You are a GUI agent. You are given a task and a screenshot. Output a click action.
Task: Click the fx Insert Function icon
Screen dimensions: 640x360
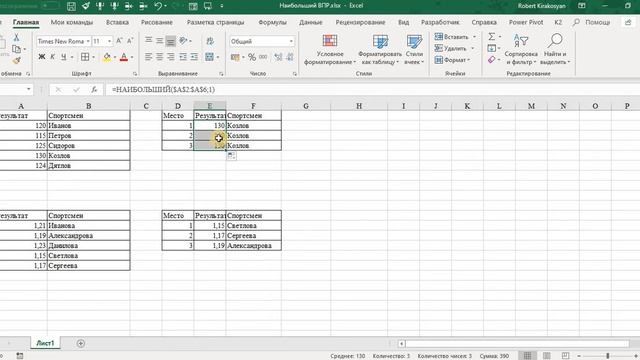[x=94, y=89]
